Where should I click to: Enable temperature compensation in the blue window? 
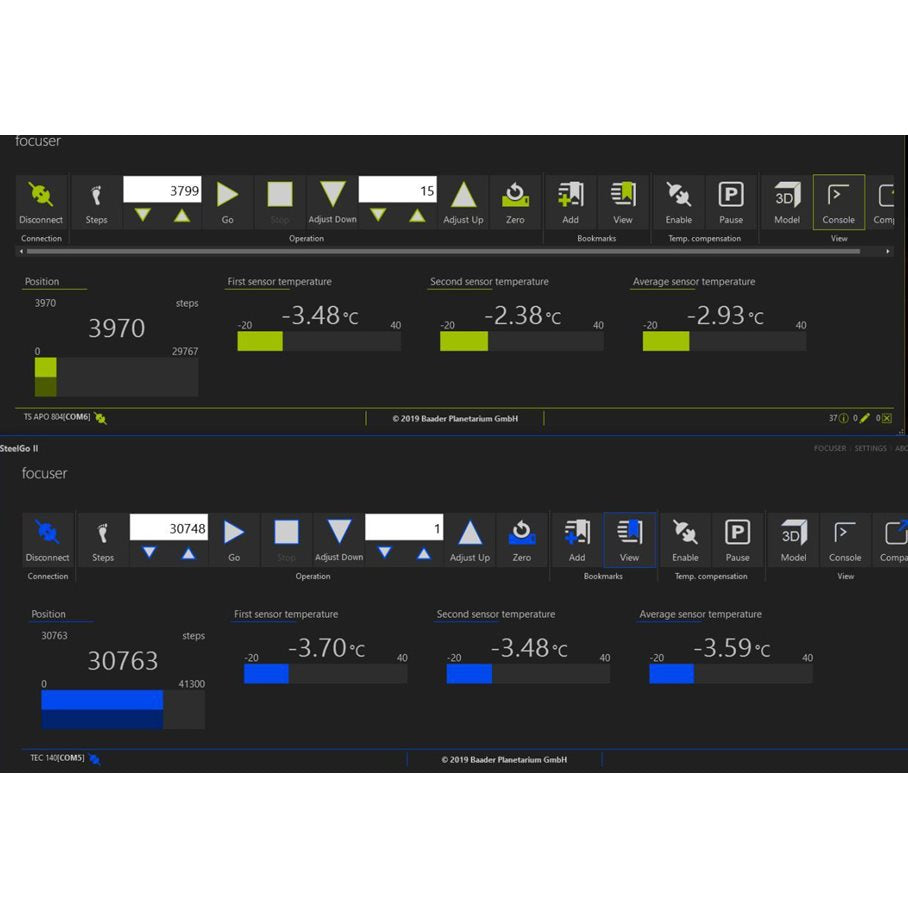pos(685,540)
